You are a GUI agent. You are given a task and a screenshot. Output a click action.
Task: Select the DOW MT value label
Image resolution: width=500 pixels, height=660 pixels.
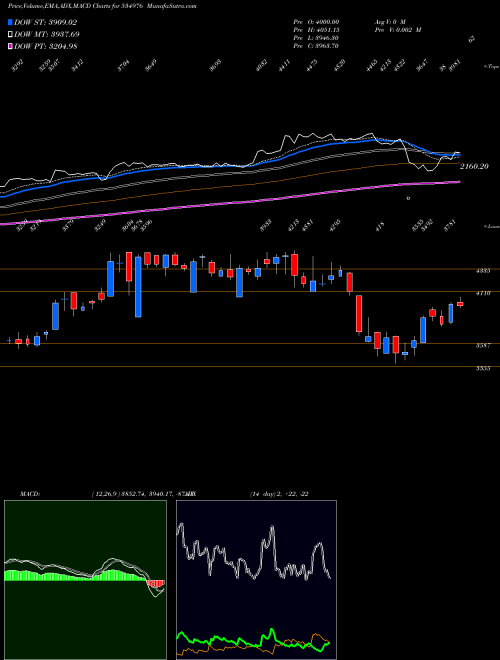(47, 35)
